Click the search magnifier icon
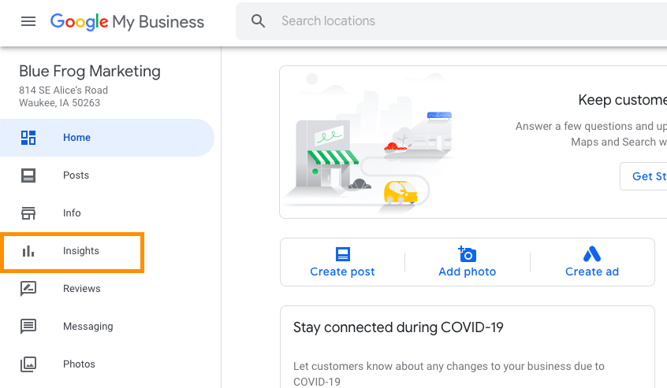This screenshot has width=667, height=388. [258, 21]
